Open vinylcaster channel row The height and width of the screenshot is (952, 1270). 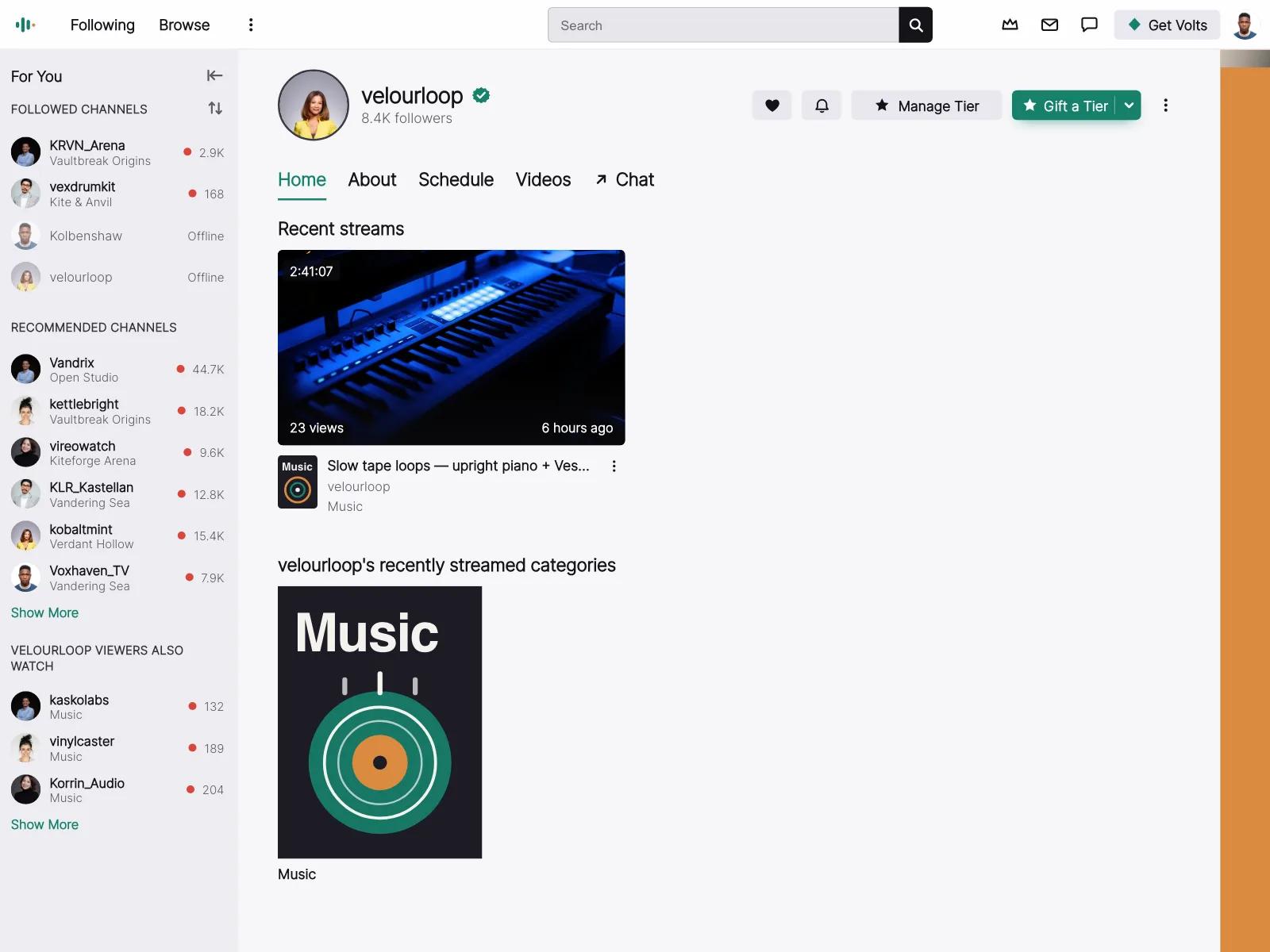point(117,748)
